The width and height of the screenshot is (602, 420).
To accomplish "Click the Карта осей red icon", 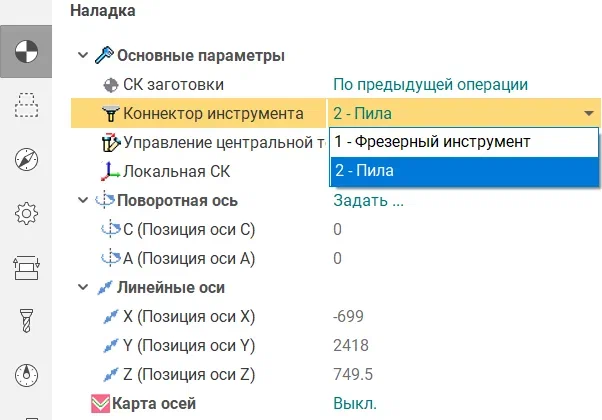I will (x=101, y=404).
